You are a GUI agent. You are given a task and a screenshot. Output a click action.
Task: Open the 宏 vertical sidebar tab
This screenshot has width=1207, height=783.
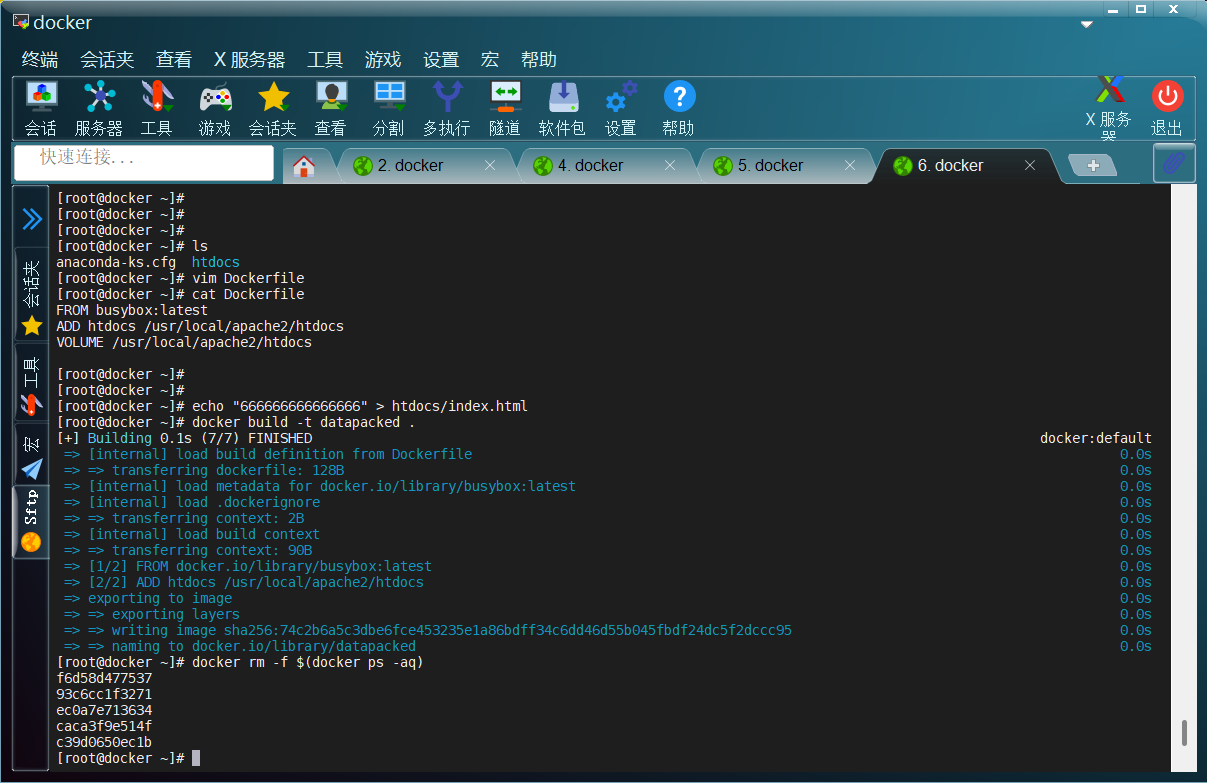pos(32,455)
